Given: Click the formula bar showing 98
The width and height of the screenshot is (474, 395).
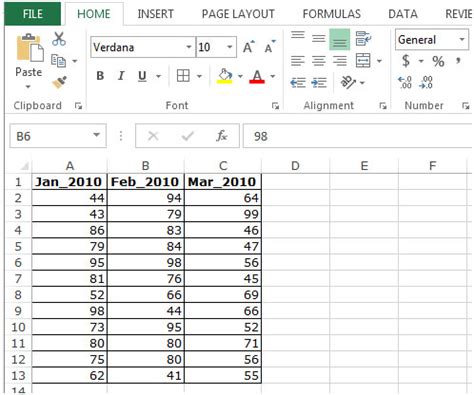Looking at the screenshot, I should click(x=358, y=136).
